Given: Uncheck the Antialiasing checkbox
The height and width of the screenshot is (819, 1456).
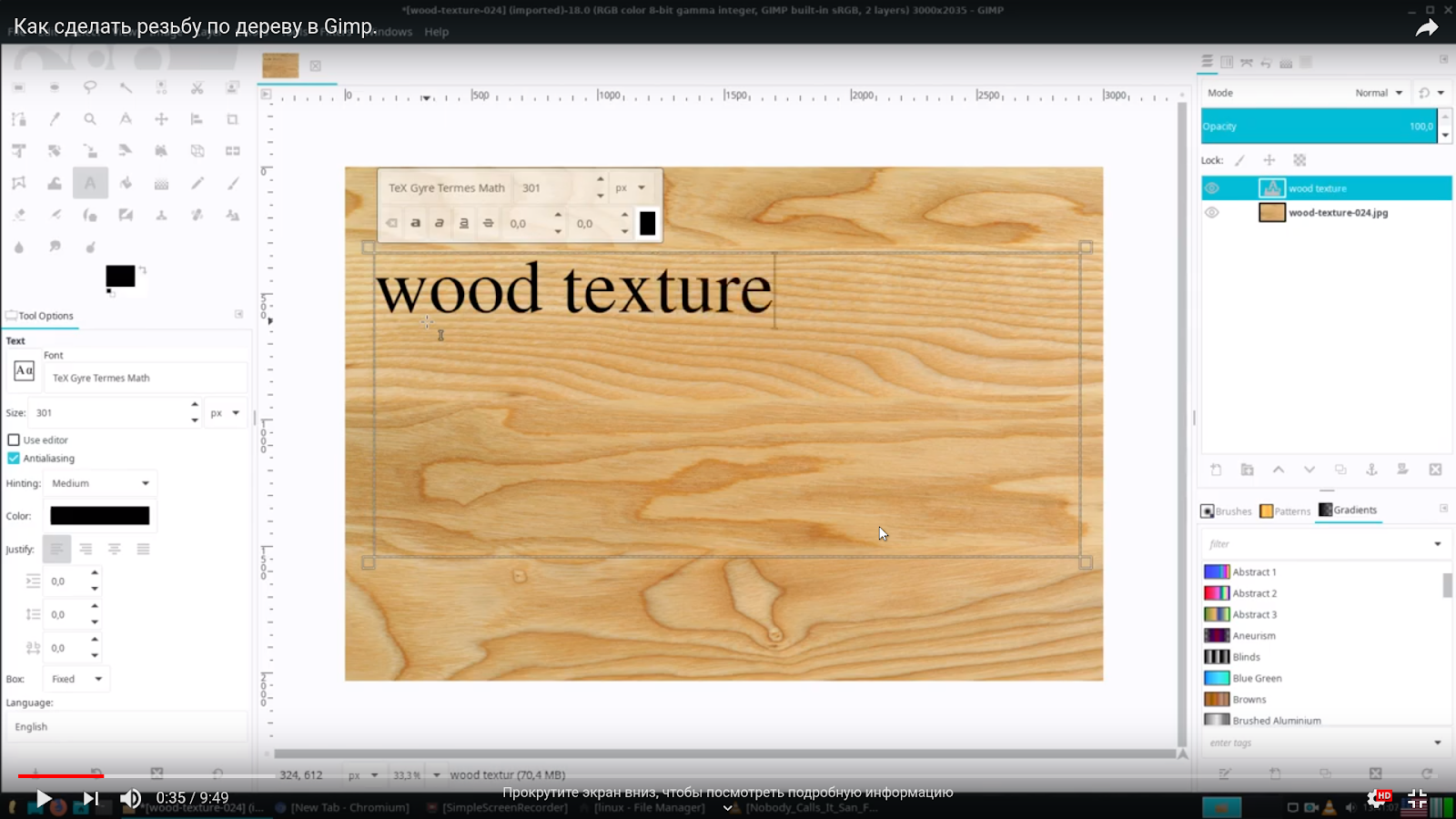Looking at the screenshot, I should click(14, 458).
